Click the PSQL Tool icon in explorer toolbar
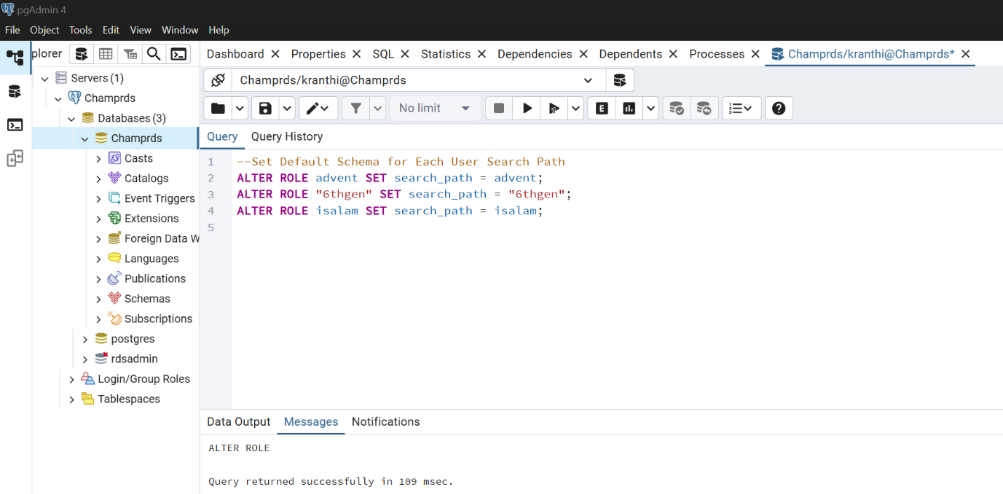The width and height of the screenshot is (1003, 494). point(178,54)
